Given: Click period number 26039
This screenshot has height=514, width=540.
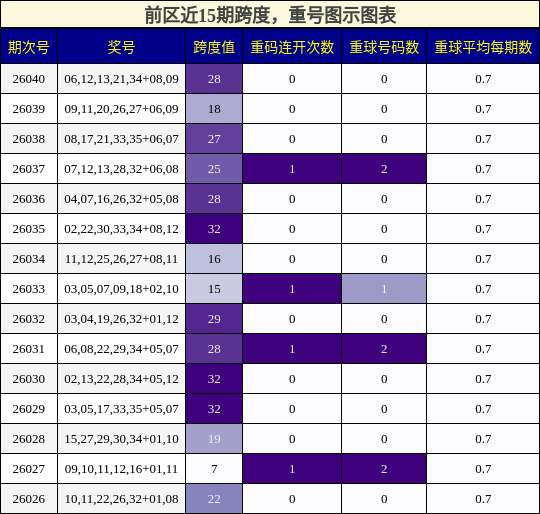Looking at the screenshot, I should [x=29, y=109].
